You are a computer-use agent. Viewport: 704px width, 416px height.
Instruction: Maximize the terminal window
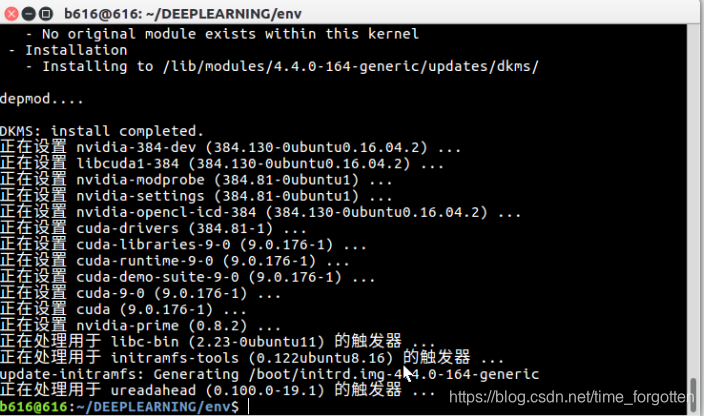[x=46, y=14]
